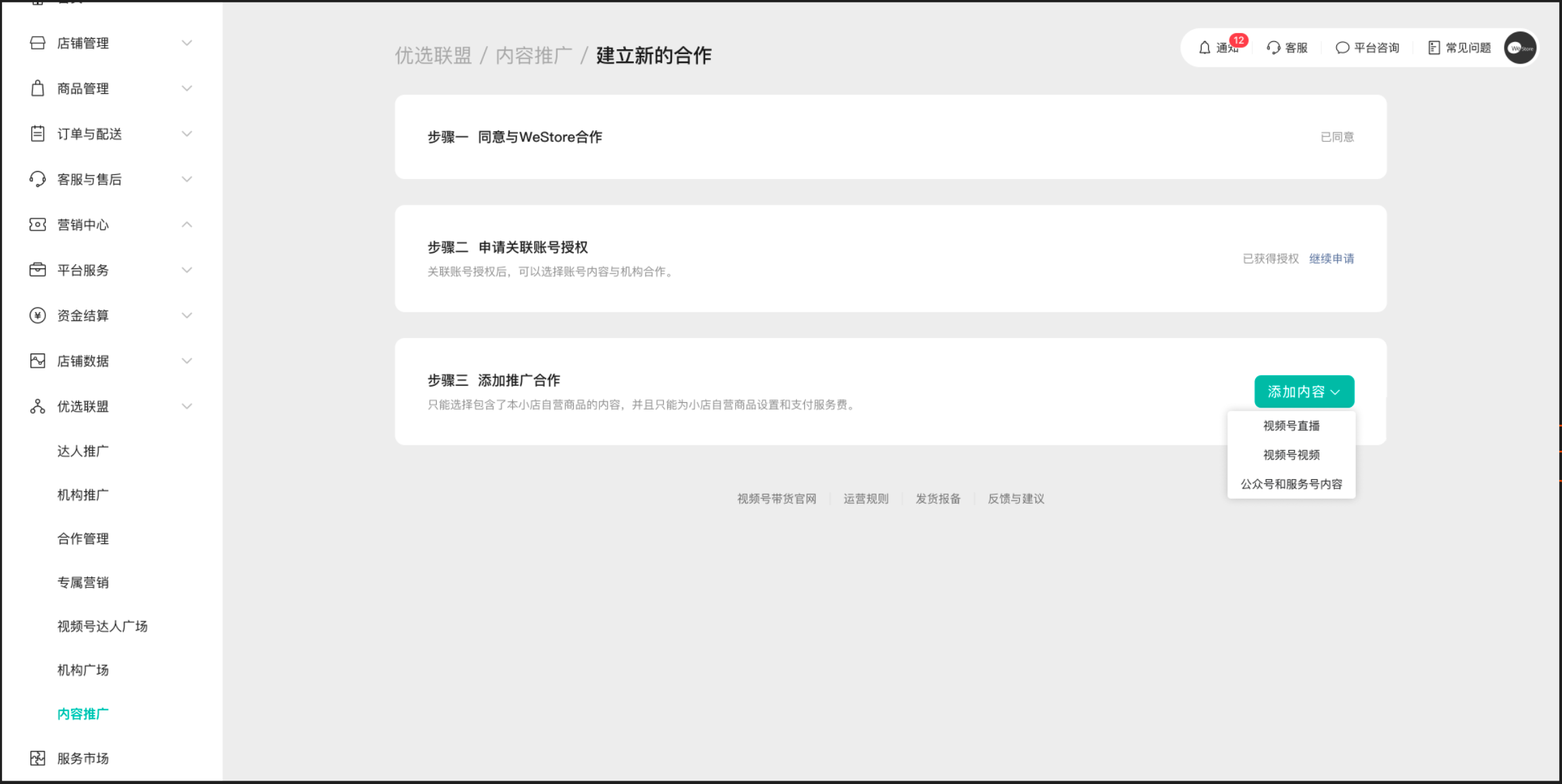Viewport: 1562px width, 784px height.
Task: Select 视频号直播 from the dropdown
Action: click(1291, 426)
